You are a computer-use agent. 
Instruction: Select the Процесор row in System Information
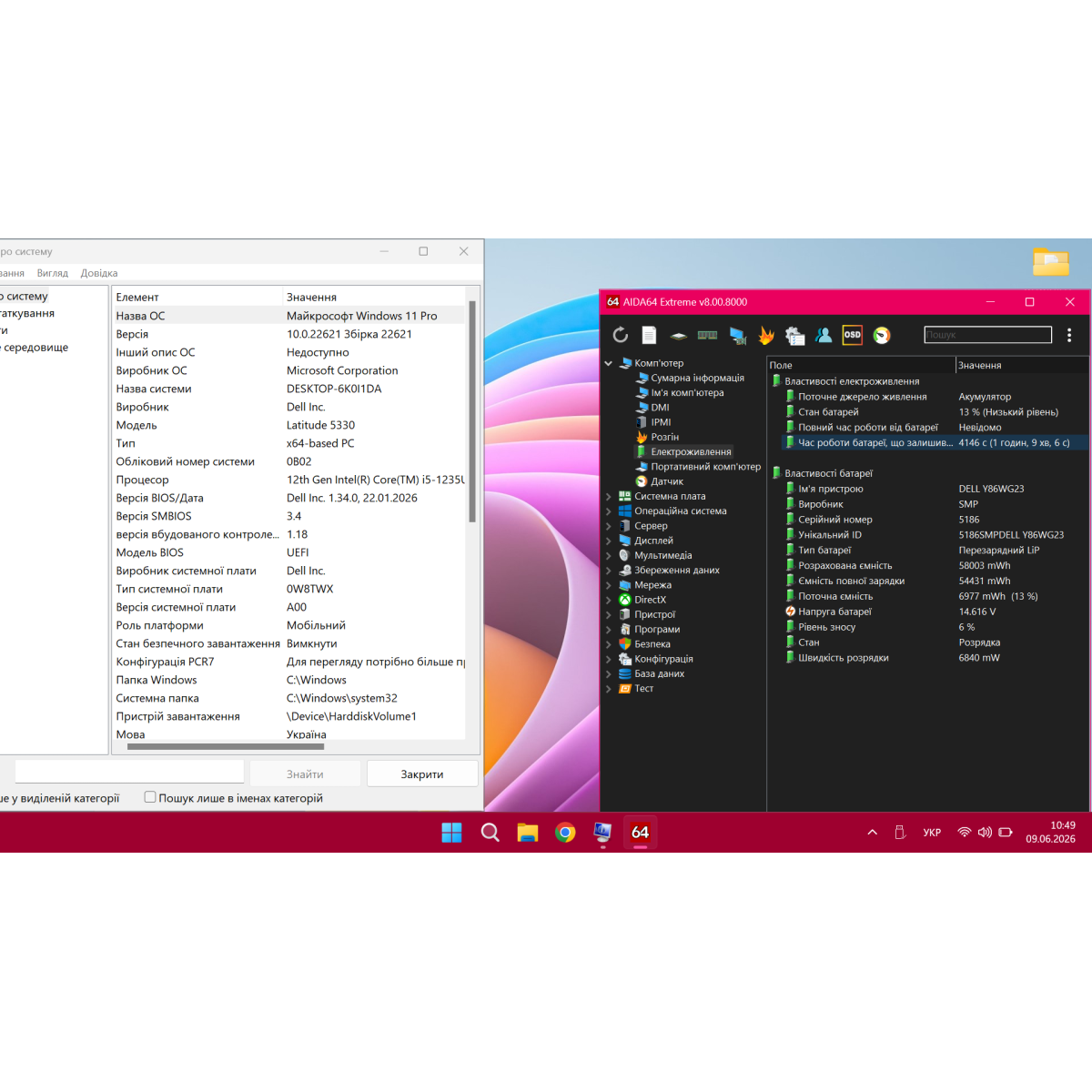point(288,480)
